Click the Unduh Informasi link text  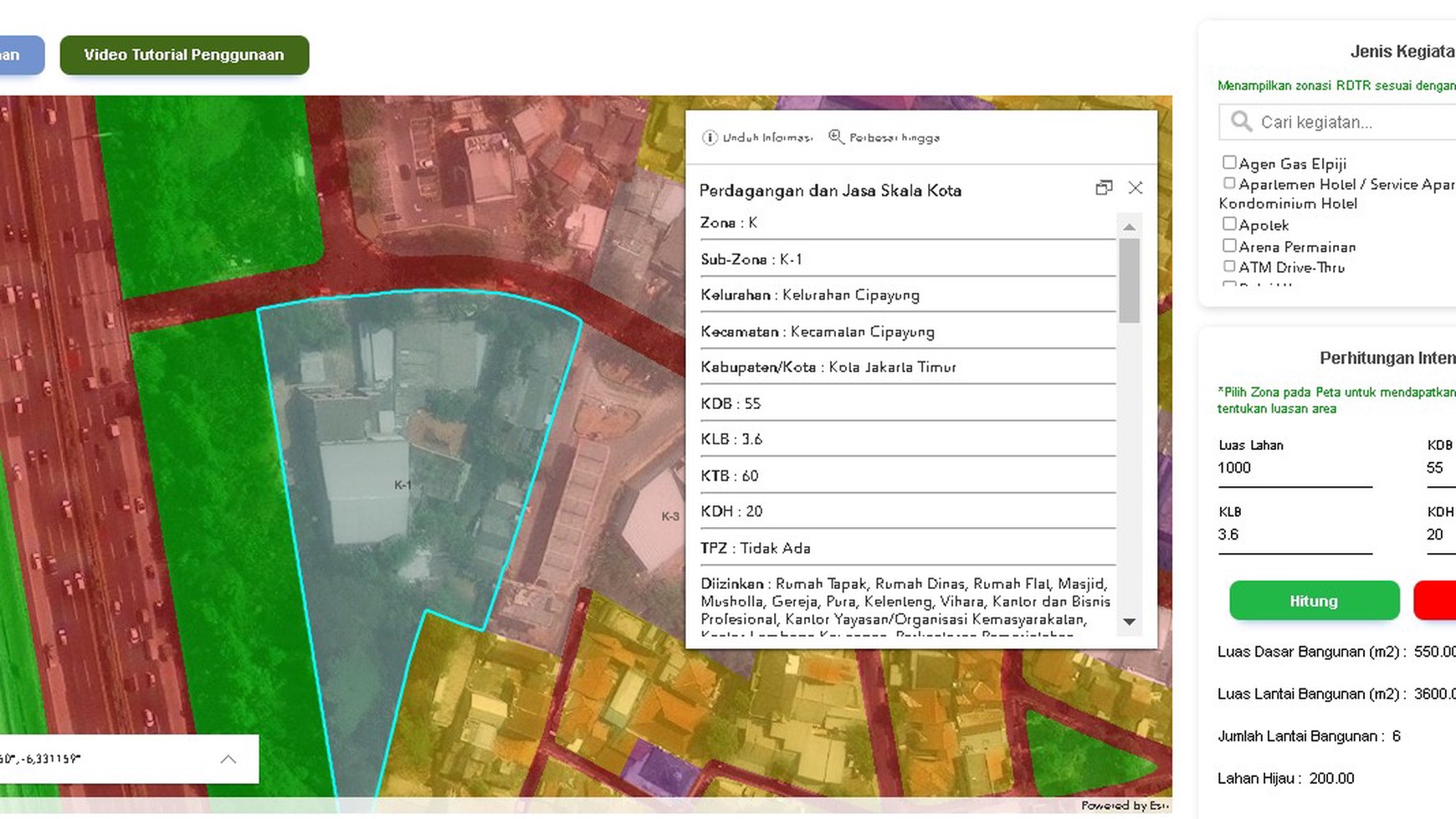pos(767,138)
